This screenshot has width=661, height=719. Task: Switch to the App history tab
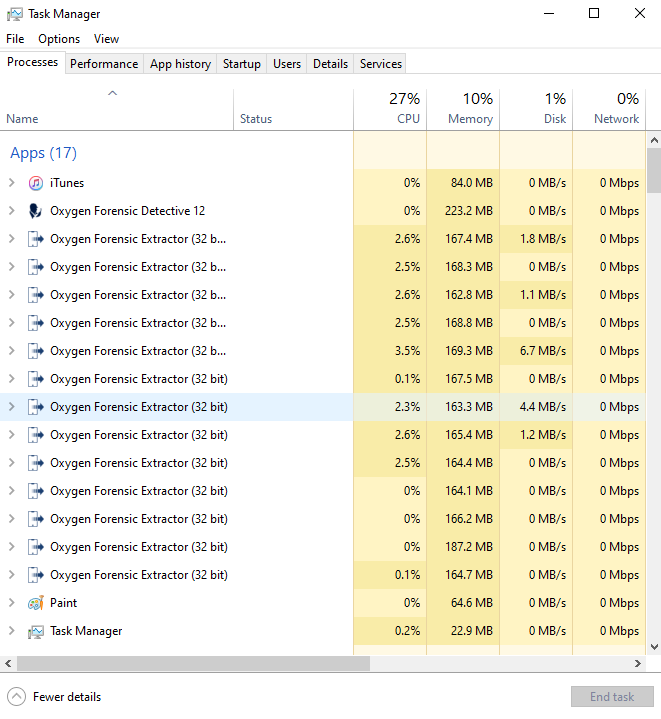(x=180, y=64)
